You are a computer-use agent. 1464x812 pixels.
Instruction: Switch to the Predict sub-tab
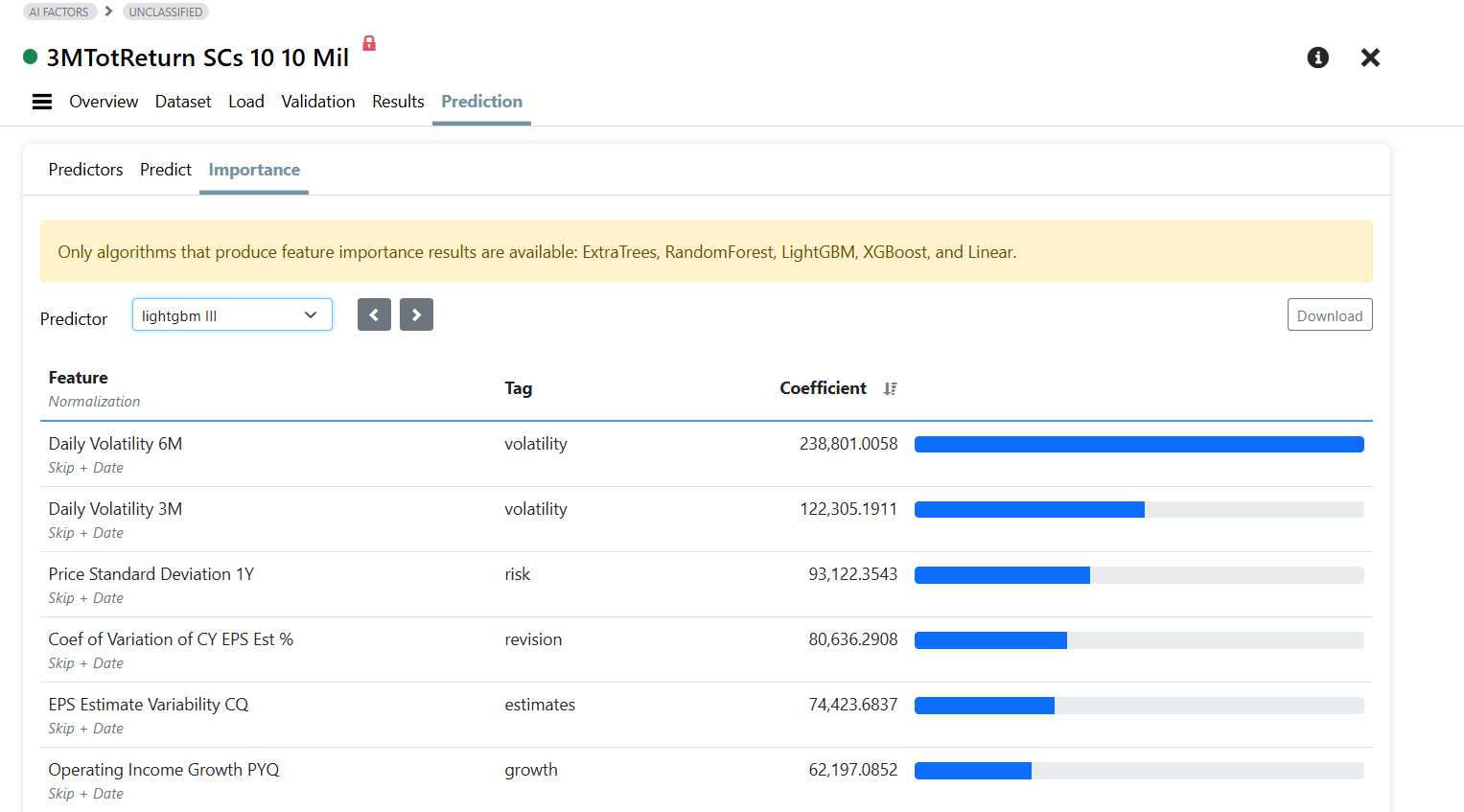(x=166, y=170)
